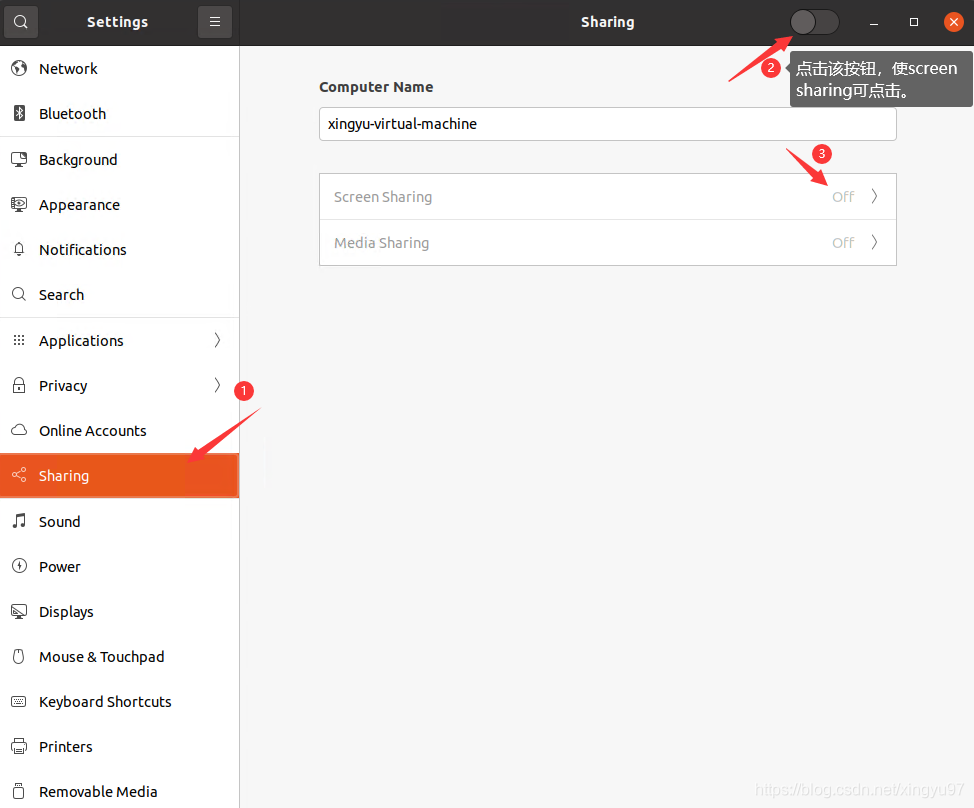This screenshot has width=974, height=808.
Task: Click the Background monitor icon
Action: click(19, 160)
